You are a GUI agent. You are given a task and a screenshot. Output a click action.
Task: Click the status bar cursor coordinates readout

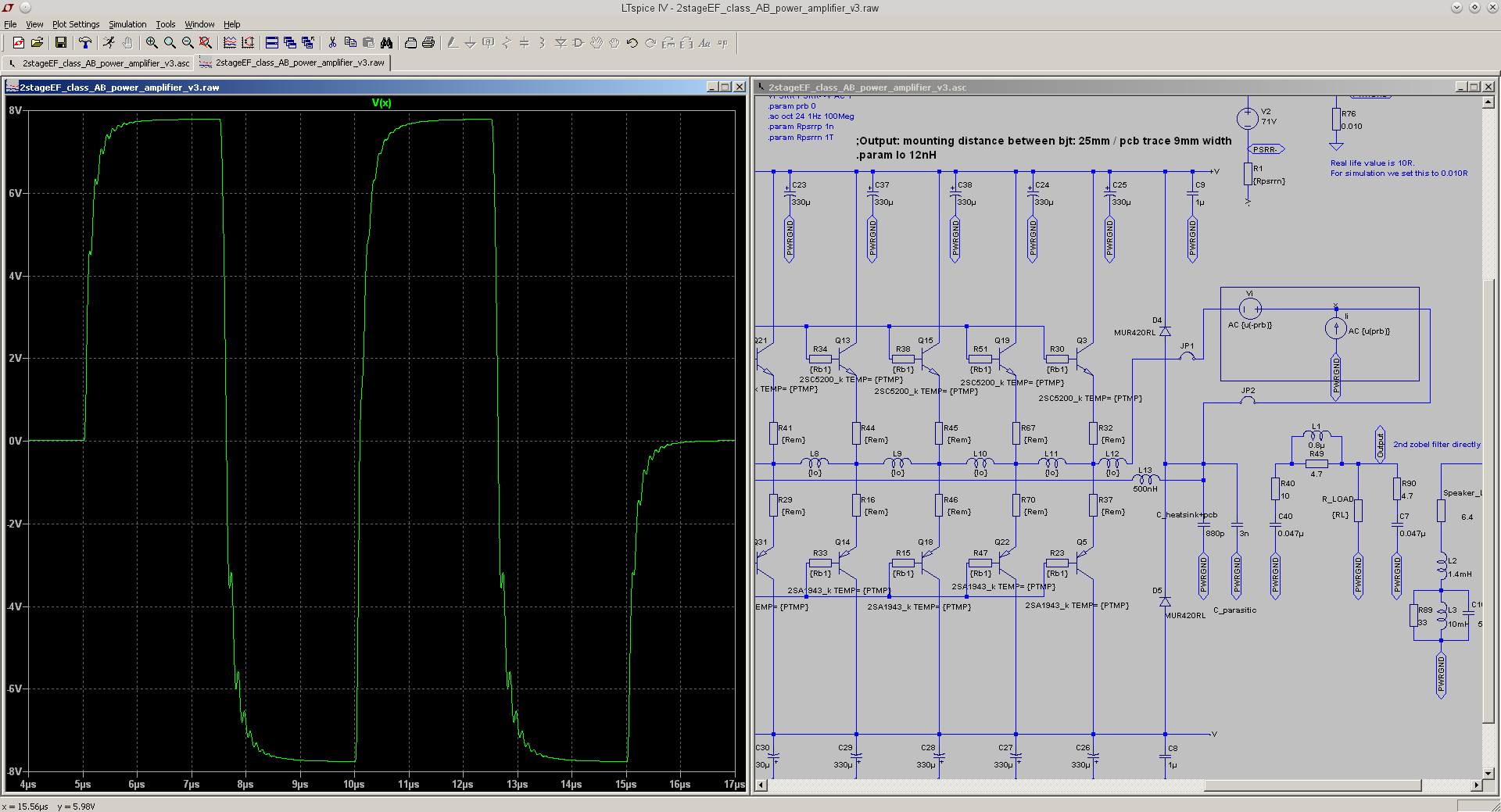tap(48, 807)
